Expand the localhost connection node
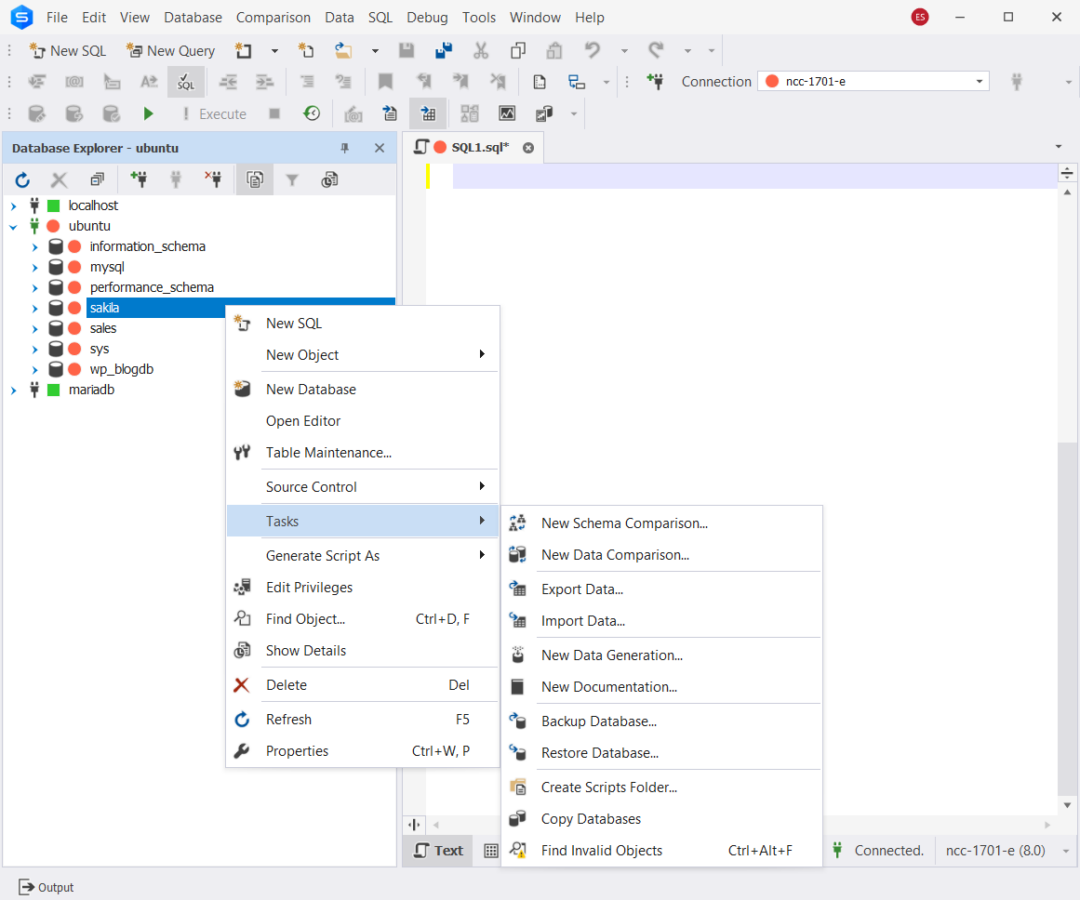 13,206
